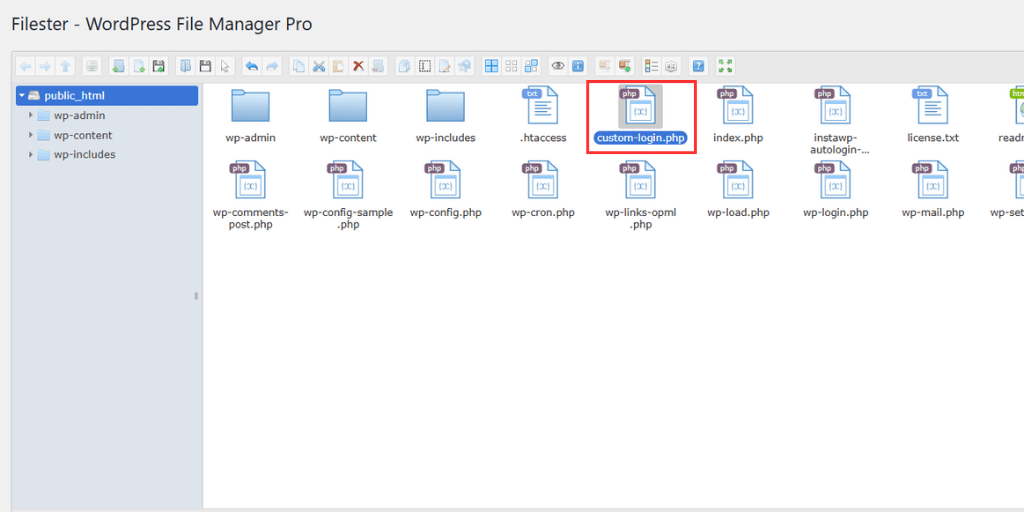Collapse the public_html tree node arrow
The image size is (1024, 512).
(x=22, y=96)
